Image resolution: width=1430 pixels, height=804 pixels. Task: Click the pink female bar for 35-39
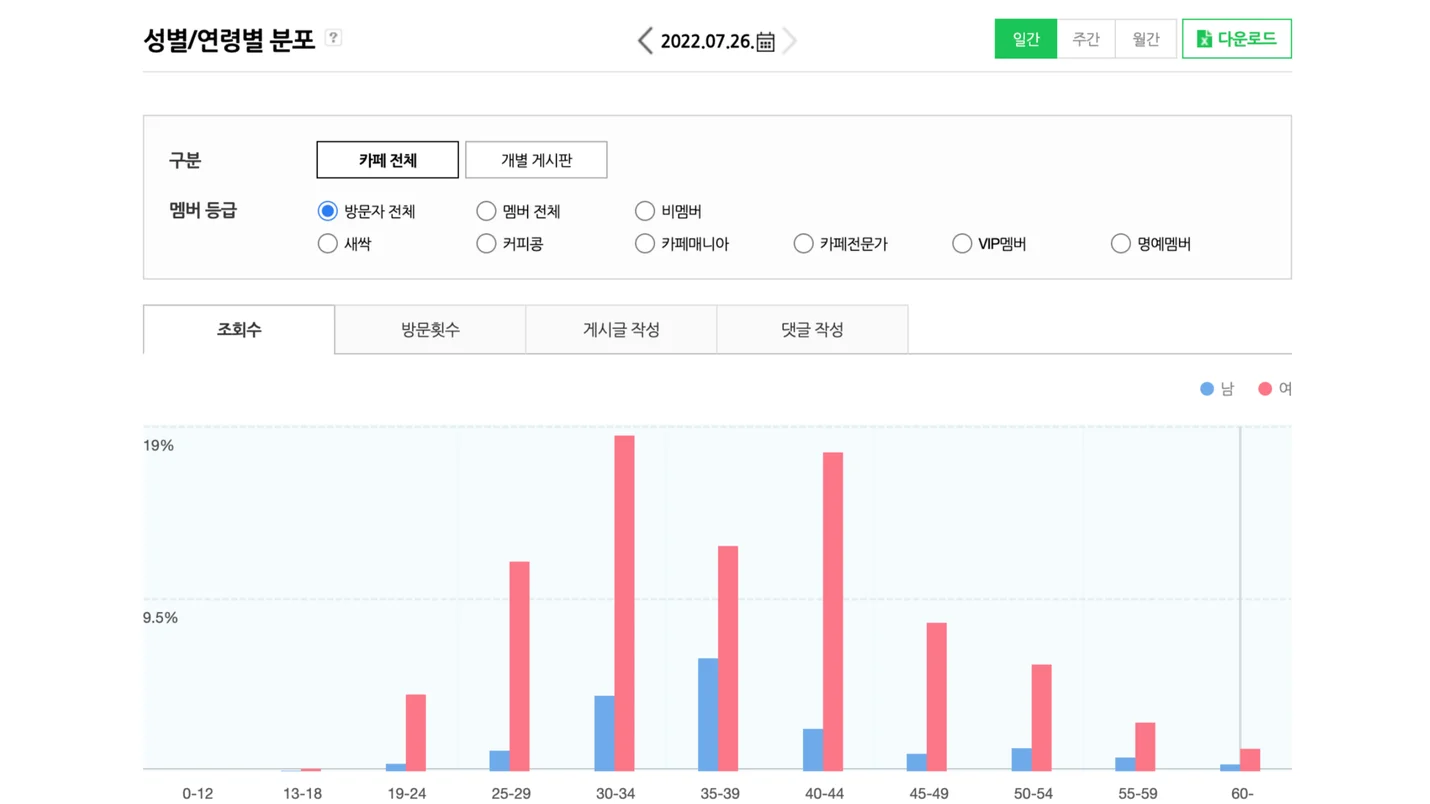point(728,658)
